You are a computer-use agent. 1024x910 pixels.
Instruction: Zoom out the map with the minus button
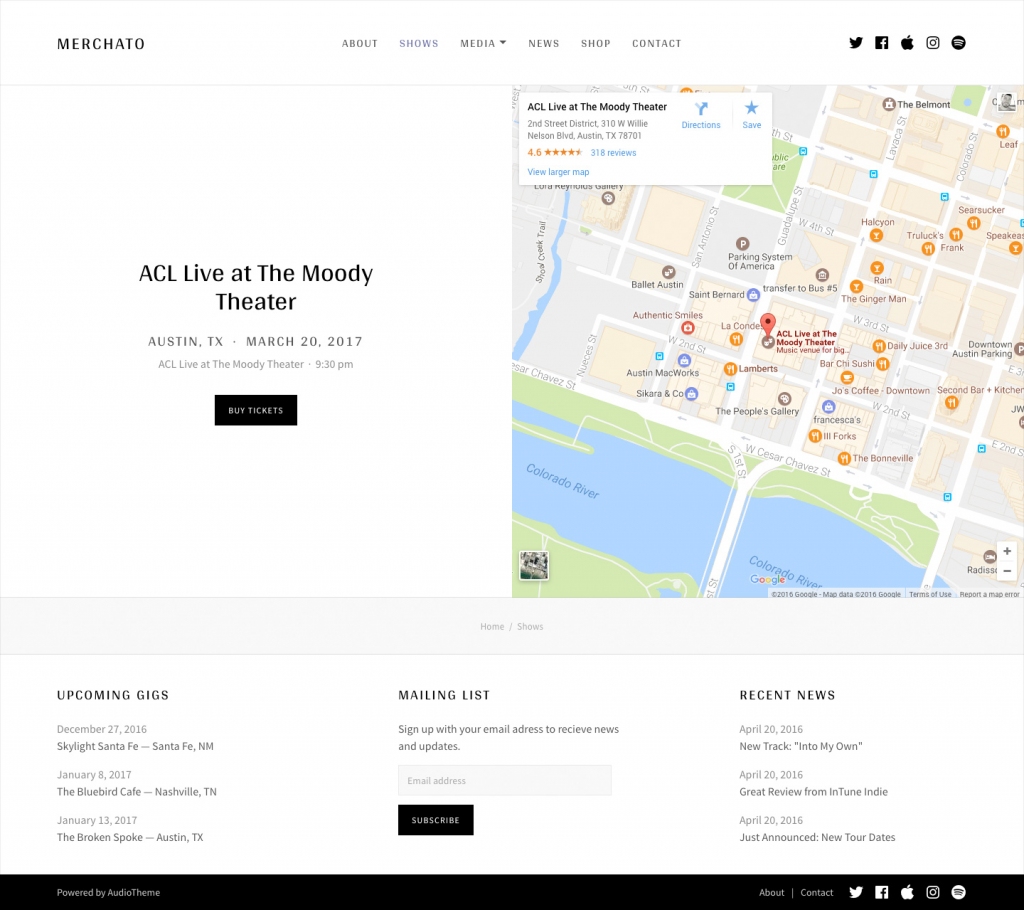(x=1007, y=571)
